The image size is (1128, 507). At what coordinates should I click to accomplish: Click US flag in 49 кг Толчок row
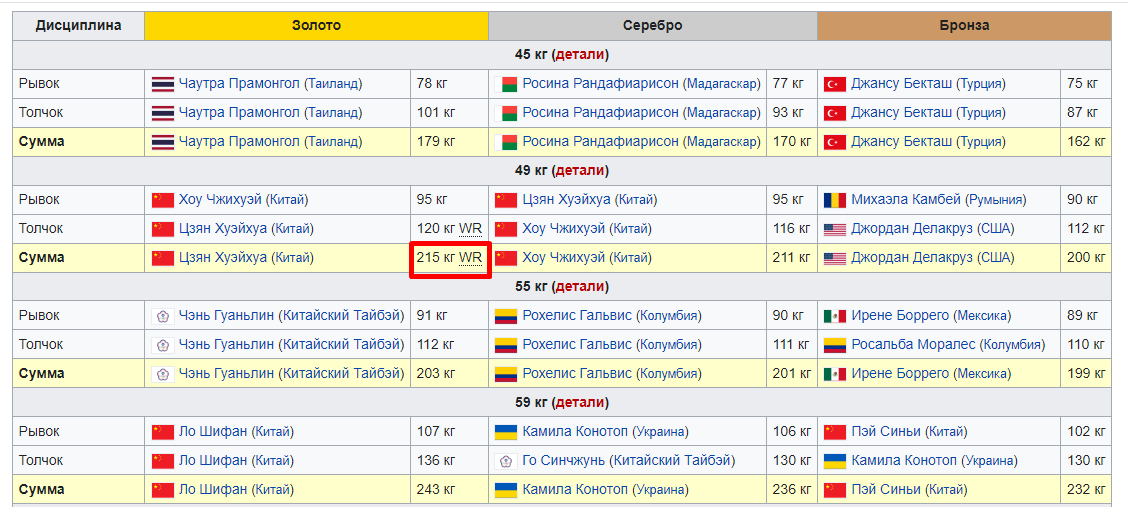pyautogui.click(x=834, y=229)
